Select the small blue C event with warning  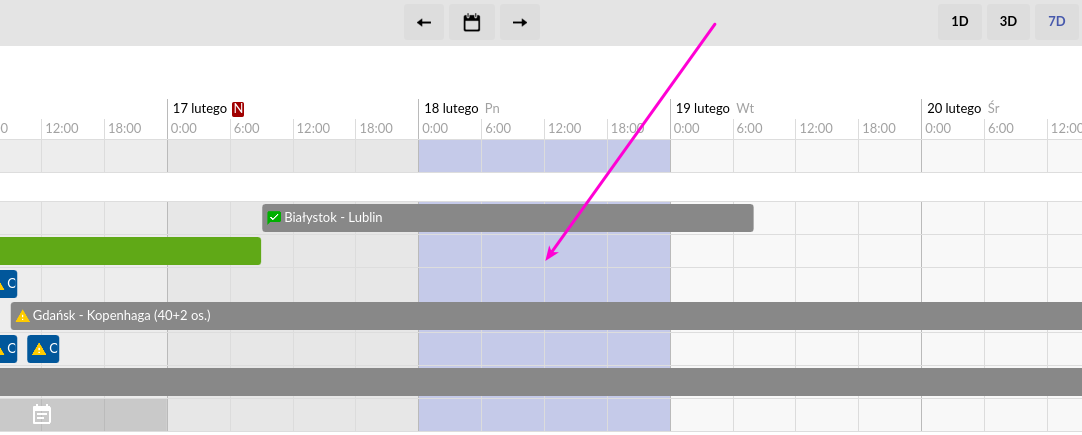coord(43,349)
